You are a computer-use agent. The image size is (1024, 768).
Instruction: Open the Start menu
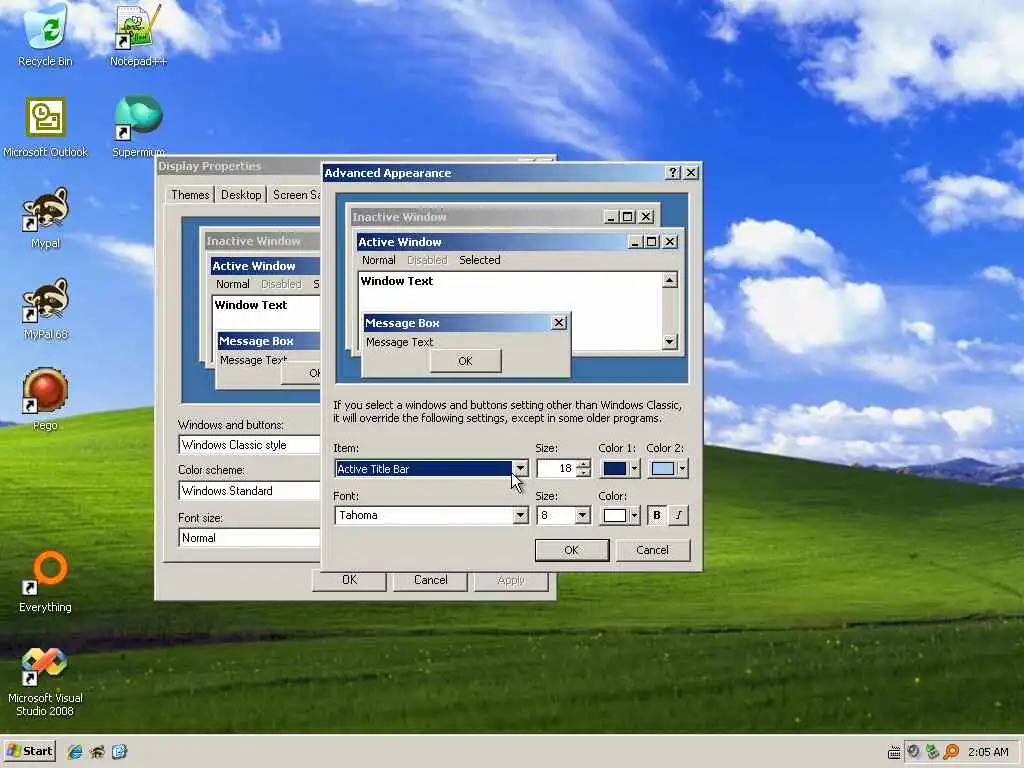click(29, 751)
